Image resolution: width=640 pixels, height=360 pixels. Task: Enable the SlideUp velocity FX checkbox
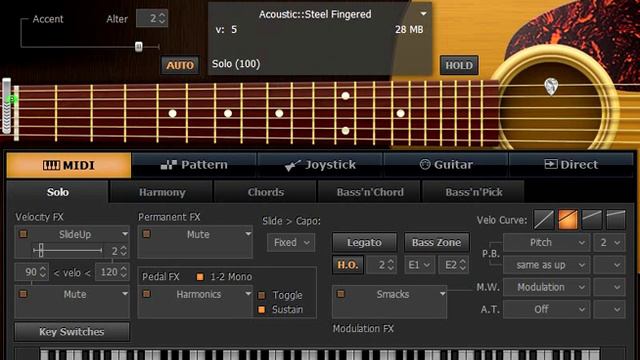coord(23,234)
